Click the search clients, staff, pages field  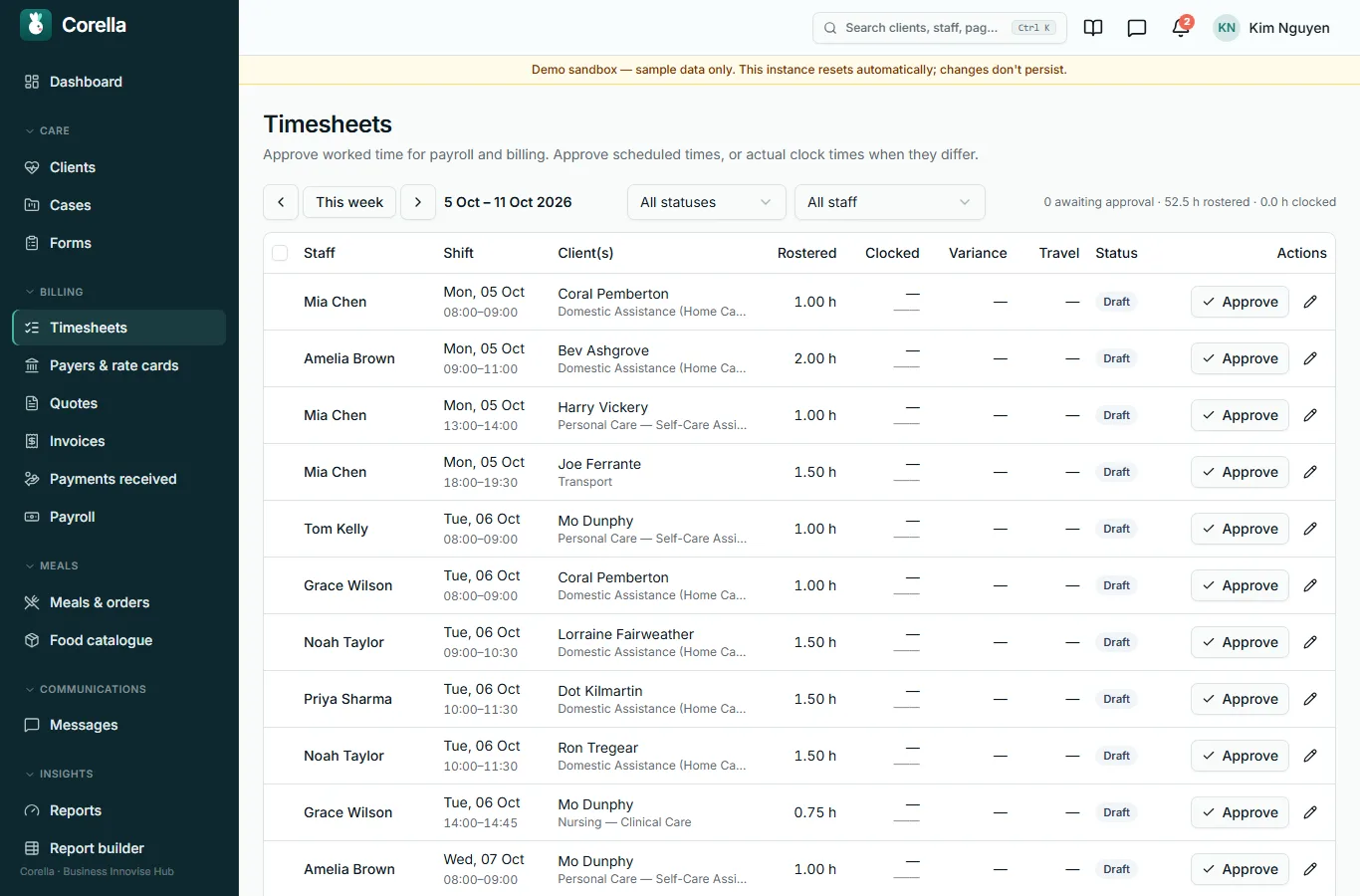coord(940,28)
